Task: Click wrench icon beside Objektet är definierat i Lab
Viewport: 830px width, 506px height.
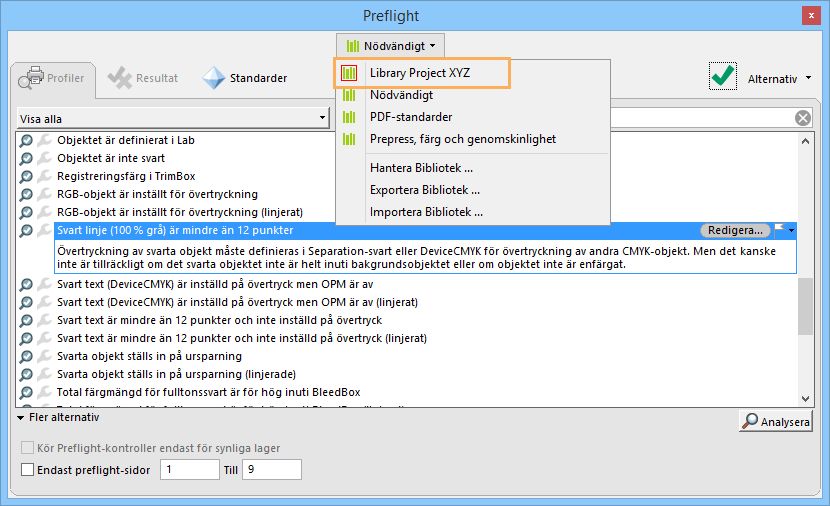Action: 45,140
